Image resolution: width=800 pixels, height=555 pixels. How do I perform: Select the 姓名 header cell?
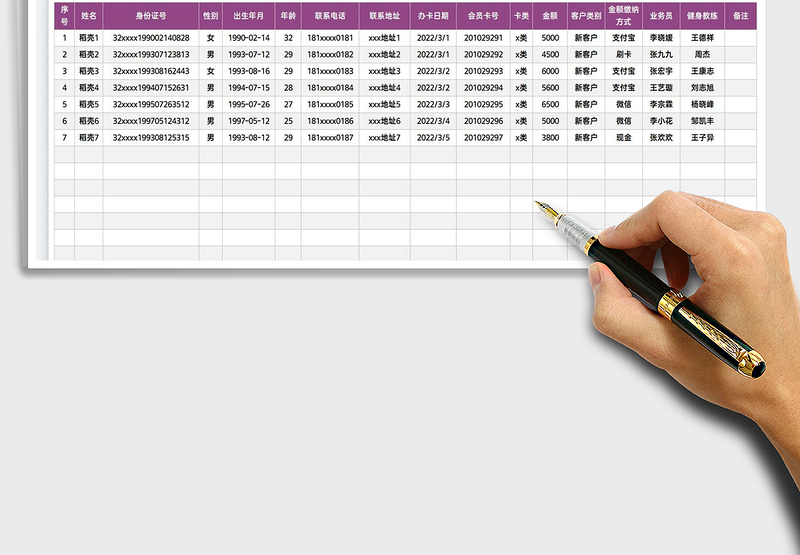pos(88,16)
